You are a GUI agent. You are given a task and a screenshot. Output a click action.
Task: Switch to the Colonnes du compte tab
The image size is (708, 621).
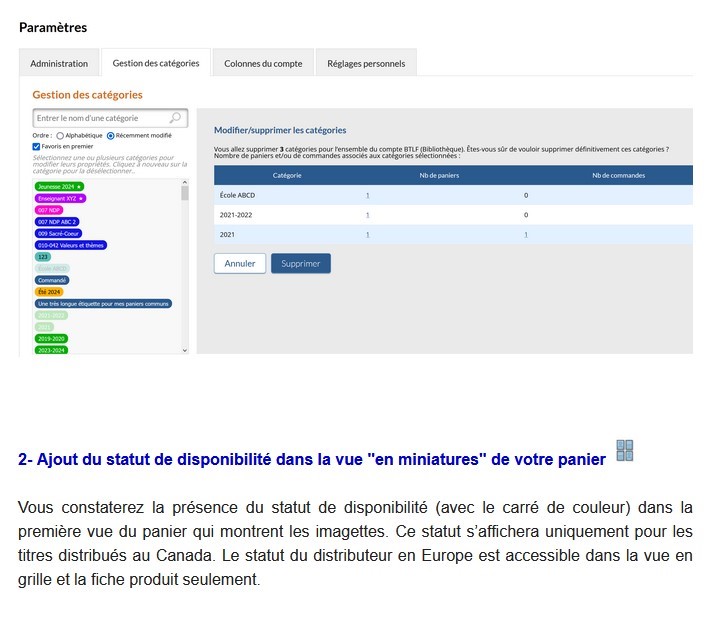[x=263, y=63]
